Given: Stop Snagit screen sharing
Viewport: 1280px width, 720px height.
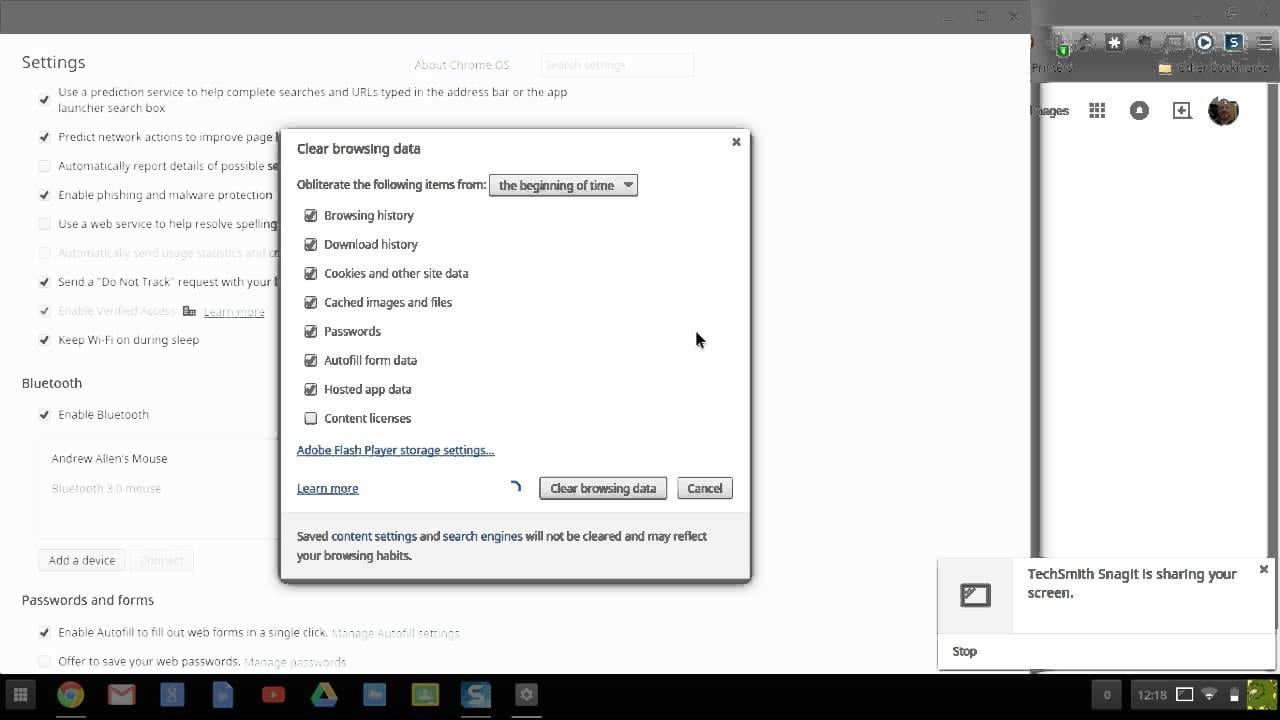Looking at the screenshot, I should 964,651.
